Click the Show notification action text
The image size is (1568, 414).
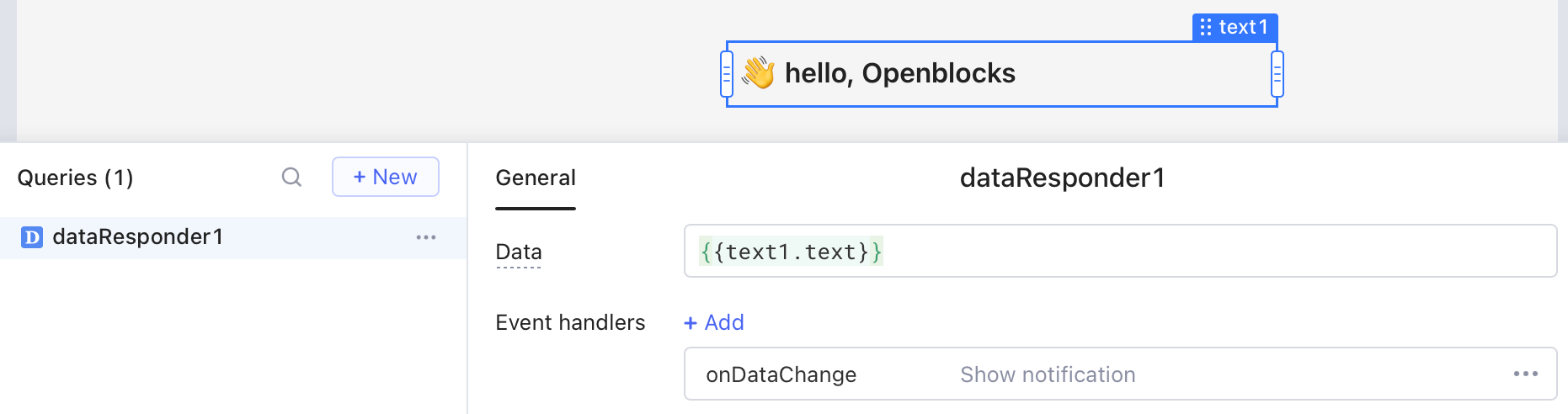(x=1048, y=374)
